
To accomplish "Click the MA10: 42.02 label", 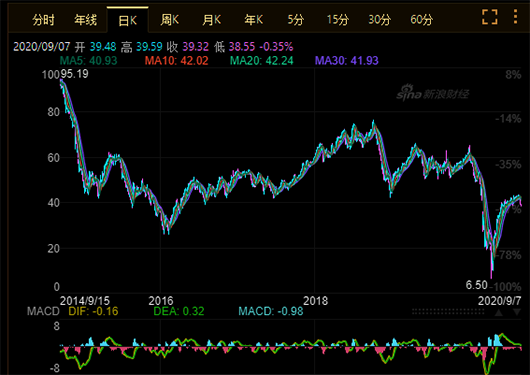I will pos(176,61).
